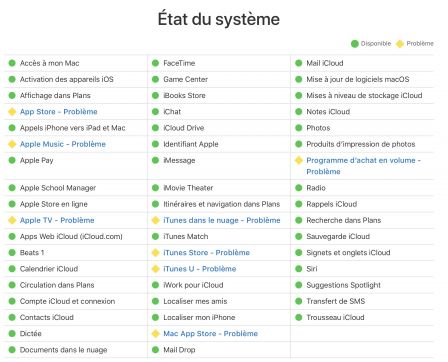Select Apple School Manager entry
448x362 pixels.
(x=58, y=188)
